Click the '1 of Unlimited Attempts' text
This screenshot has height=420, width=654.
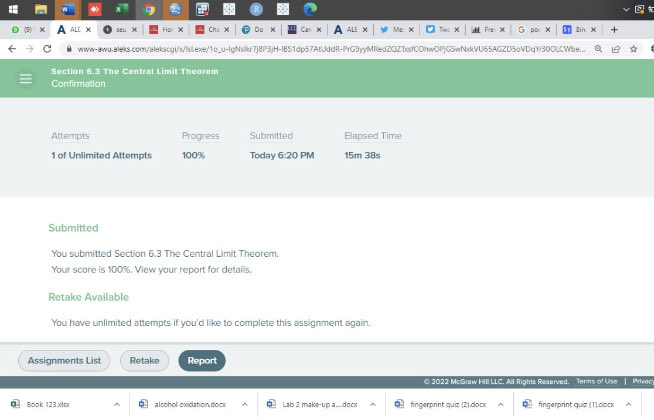pyautogui.click(x=102, y=155)
